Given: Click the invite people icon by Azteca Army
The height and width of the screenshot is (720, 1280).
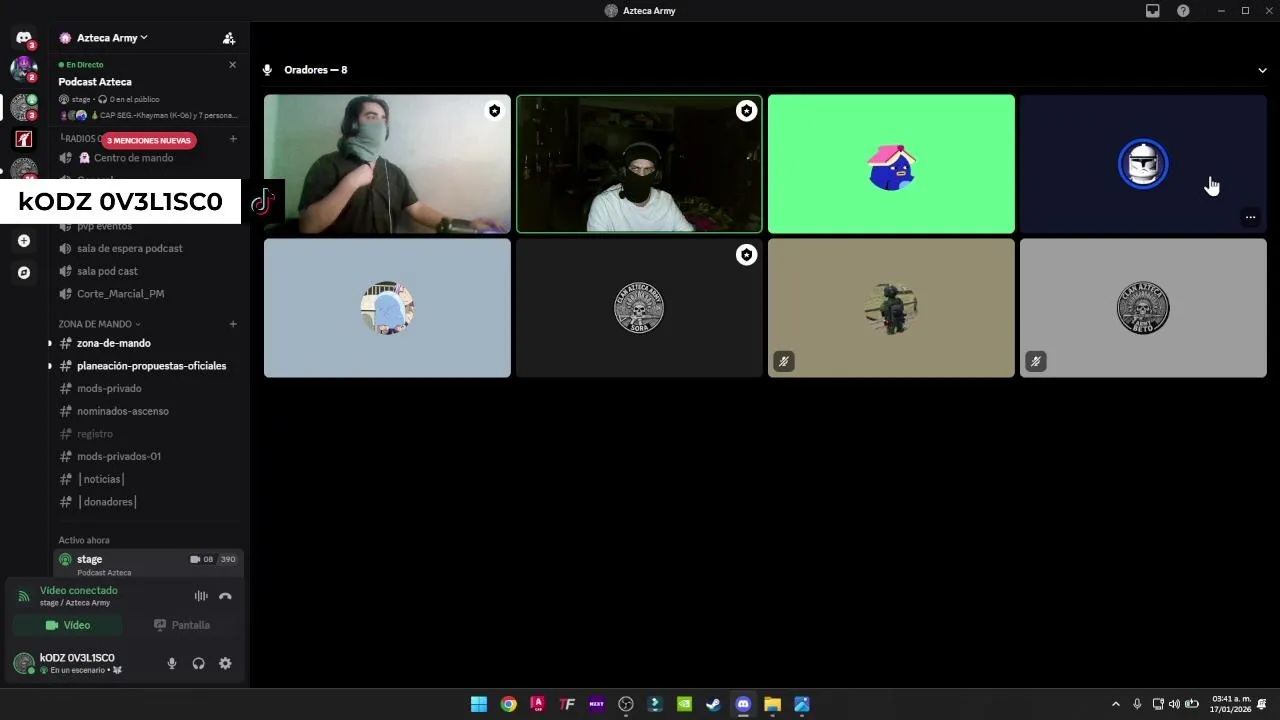Looking at the screenshot, I should click(229, 38).
